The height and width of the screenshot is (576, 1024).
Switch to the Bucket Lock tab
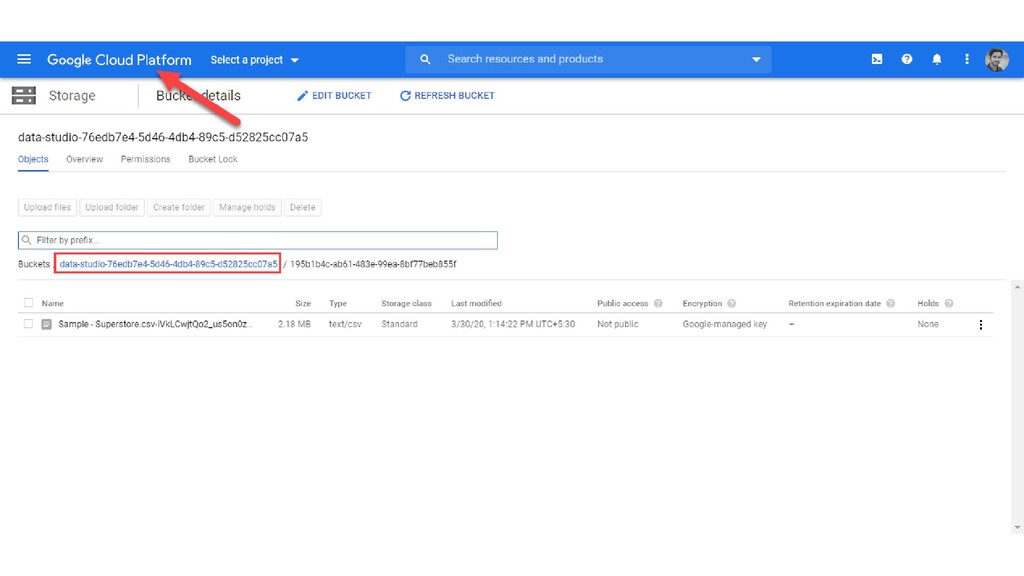tap(213, 159)
